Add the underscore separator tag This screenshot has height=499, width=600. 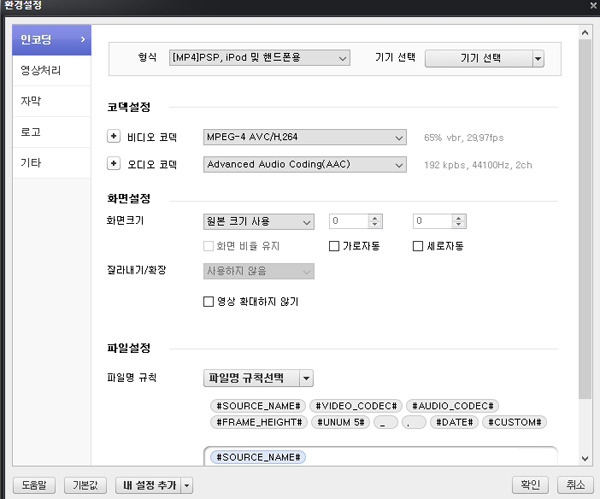386,422
